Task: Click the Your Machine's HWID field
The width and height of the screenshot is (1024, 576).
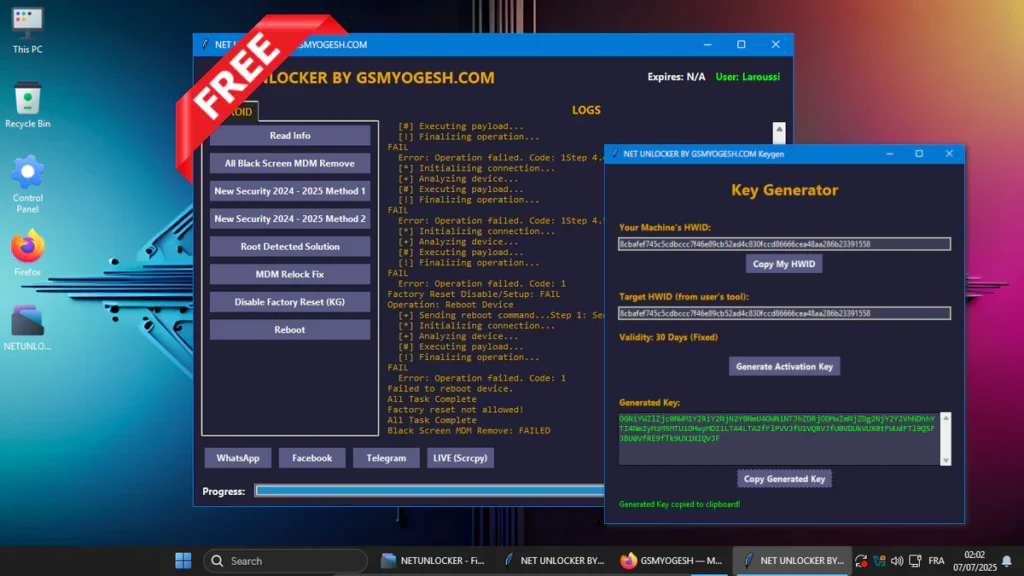Action: [x=784, y=244]
